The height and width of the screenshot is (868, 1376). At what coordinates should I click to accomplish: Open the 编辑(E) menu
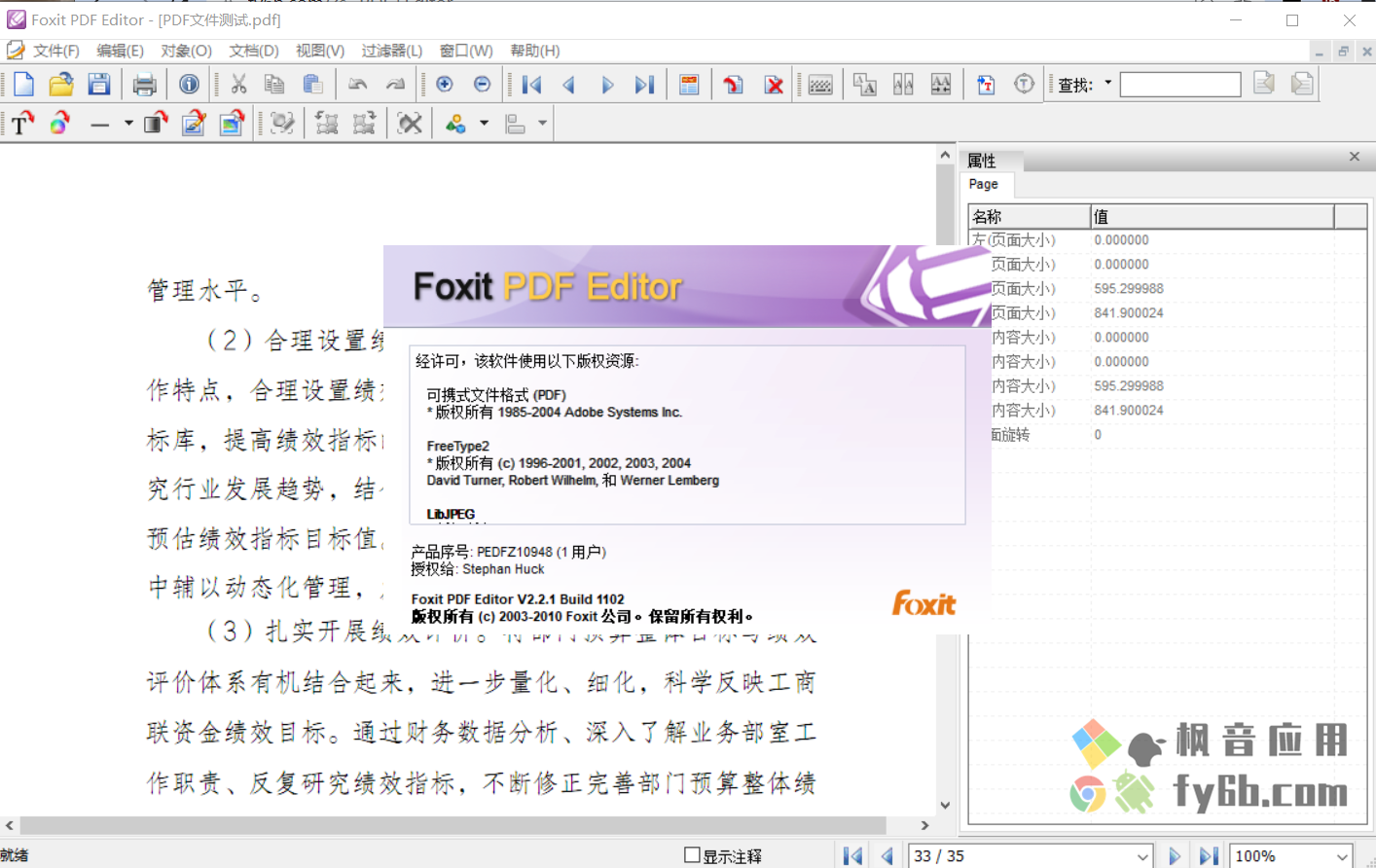[x=121, y=51]
